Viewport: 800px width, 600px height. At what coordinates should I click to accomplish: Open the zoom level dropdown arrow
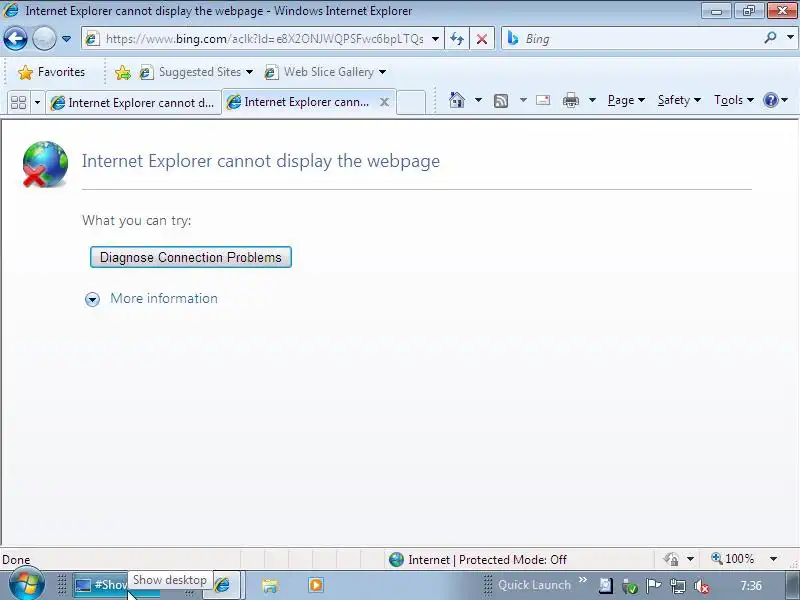(773, 559)
